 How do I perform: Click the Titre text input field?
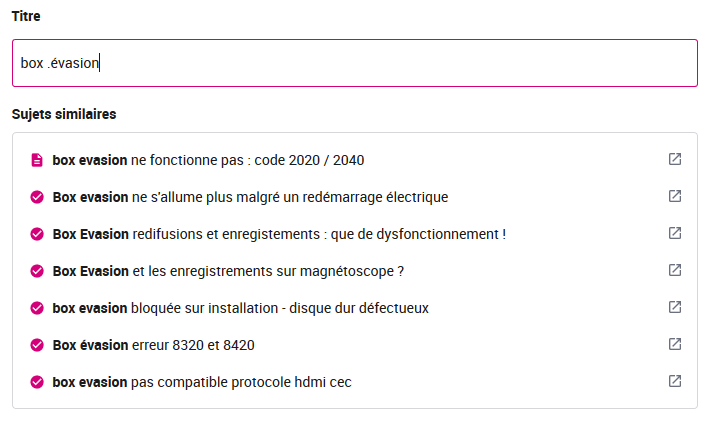[x=355, y=63]
